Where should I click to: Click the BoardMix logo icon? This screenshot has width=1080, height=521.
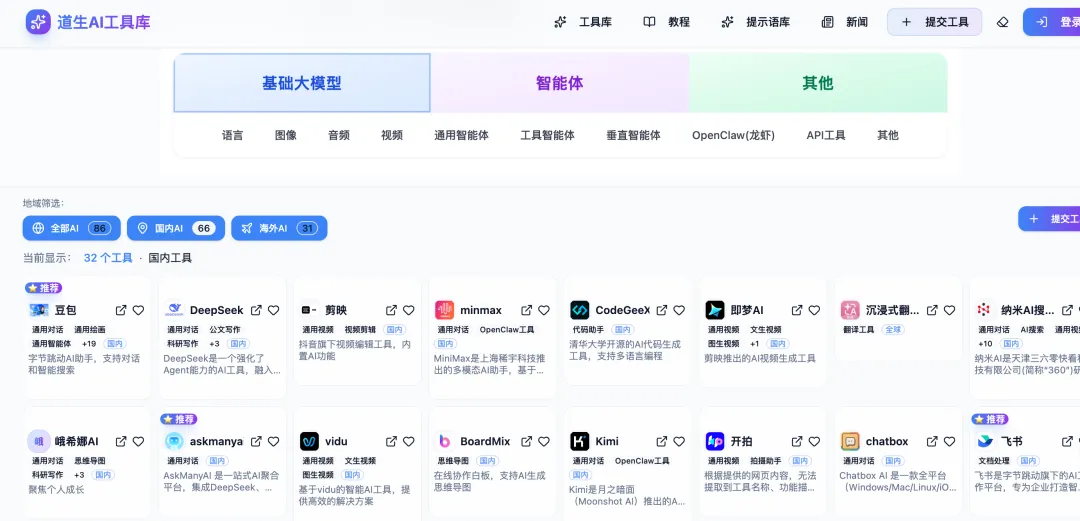[444, 441]
